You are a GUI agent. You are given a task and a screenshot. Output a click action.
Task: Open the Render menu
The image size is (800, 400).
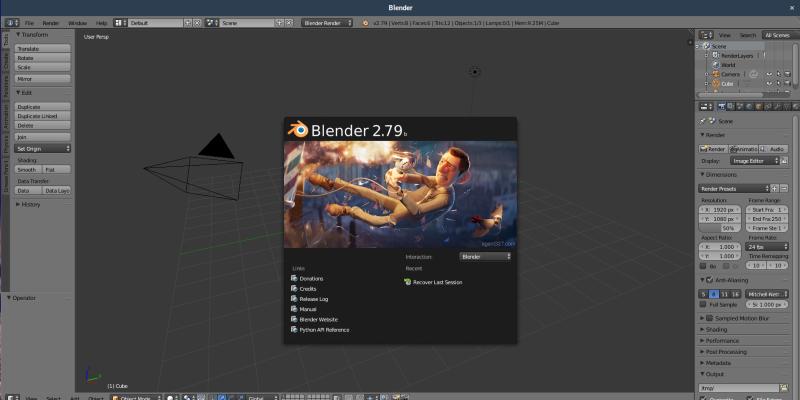(51, 22)
